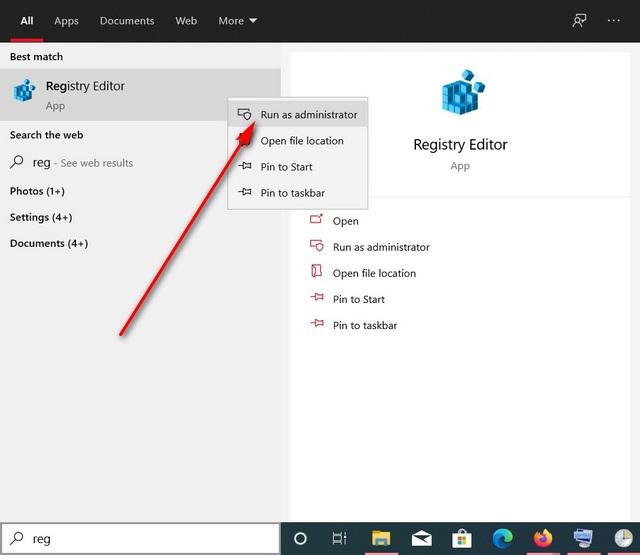The width and height of the screenshot is (640, 555).
Task: Click Open in the preview pane
Action: pyautogui.click(x=346, y=221)
